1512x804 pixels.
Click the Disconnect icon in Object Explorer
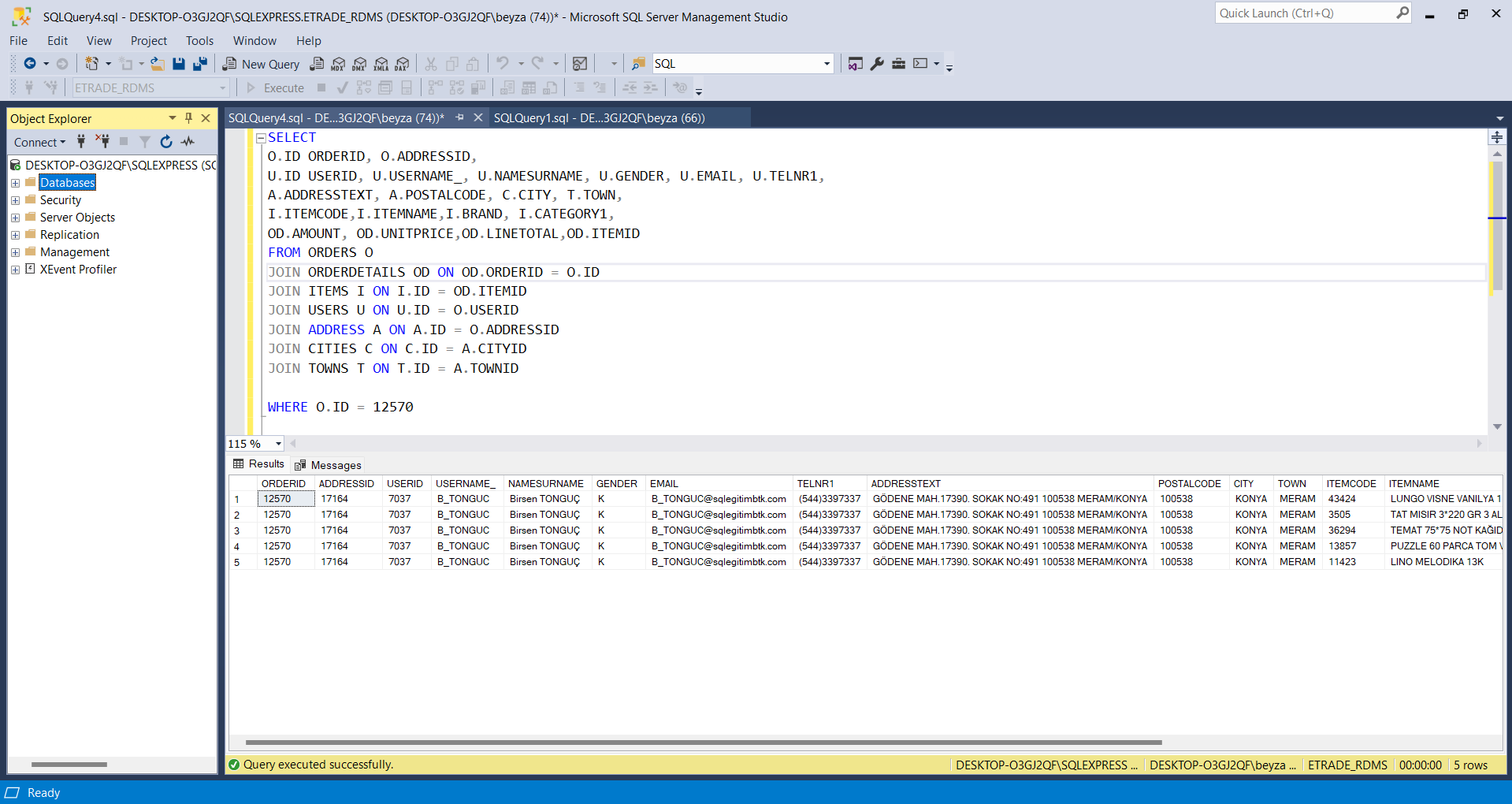click(x=102, y=142)
